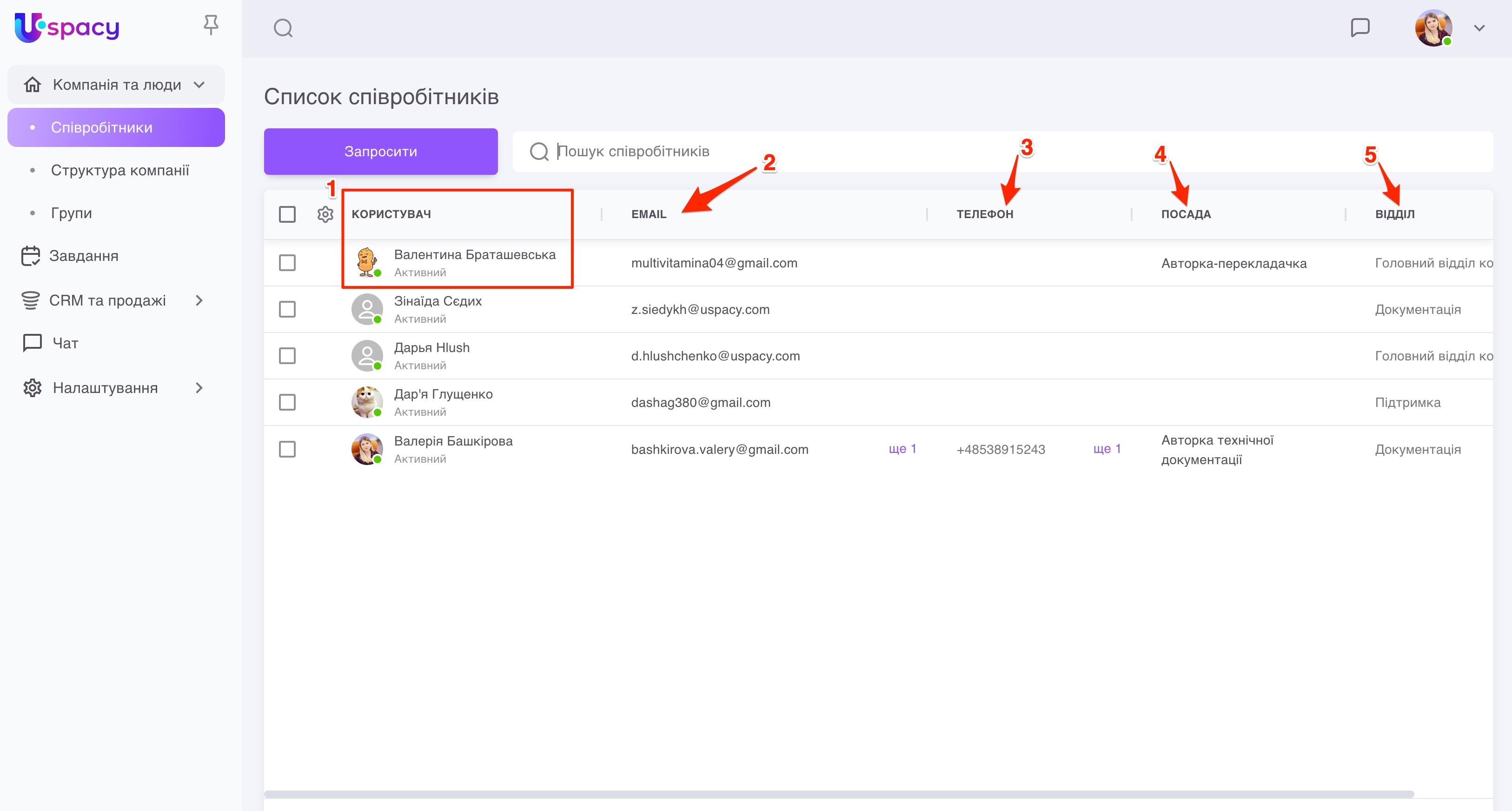Click Авторка-перекладачка position cell
The width and height of the screenshot is (1512, 811).
(1234, 263)
